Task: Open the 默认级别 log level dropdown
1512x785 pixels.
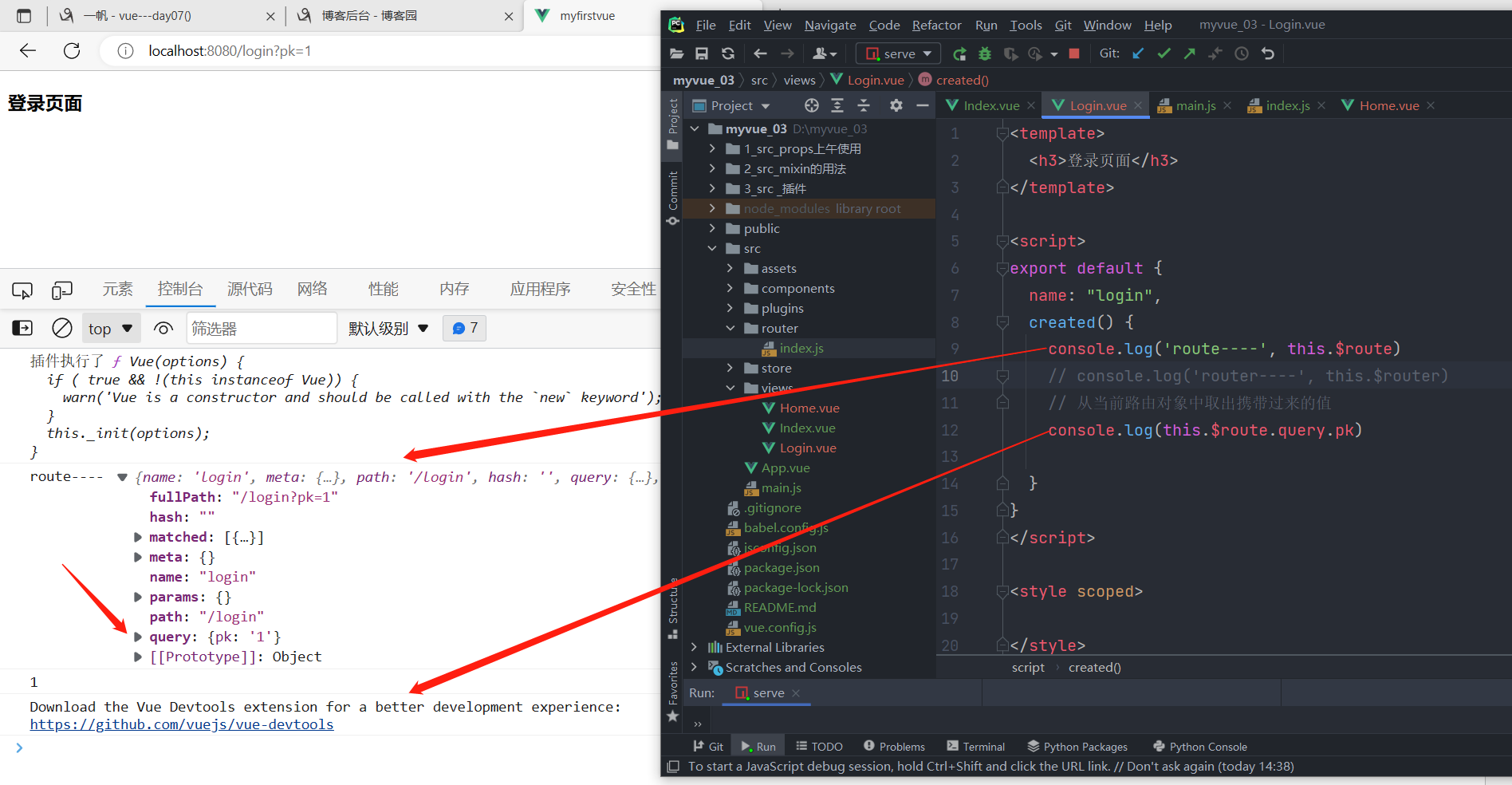Action: tap(388, 329)
